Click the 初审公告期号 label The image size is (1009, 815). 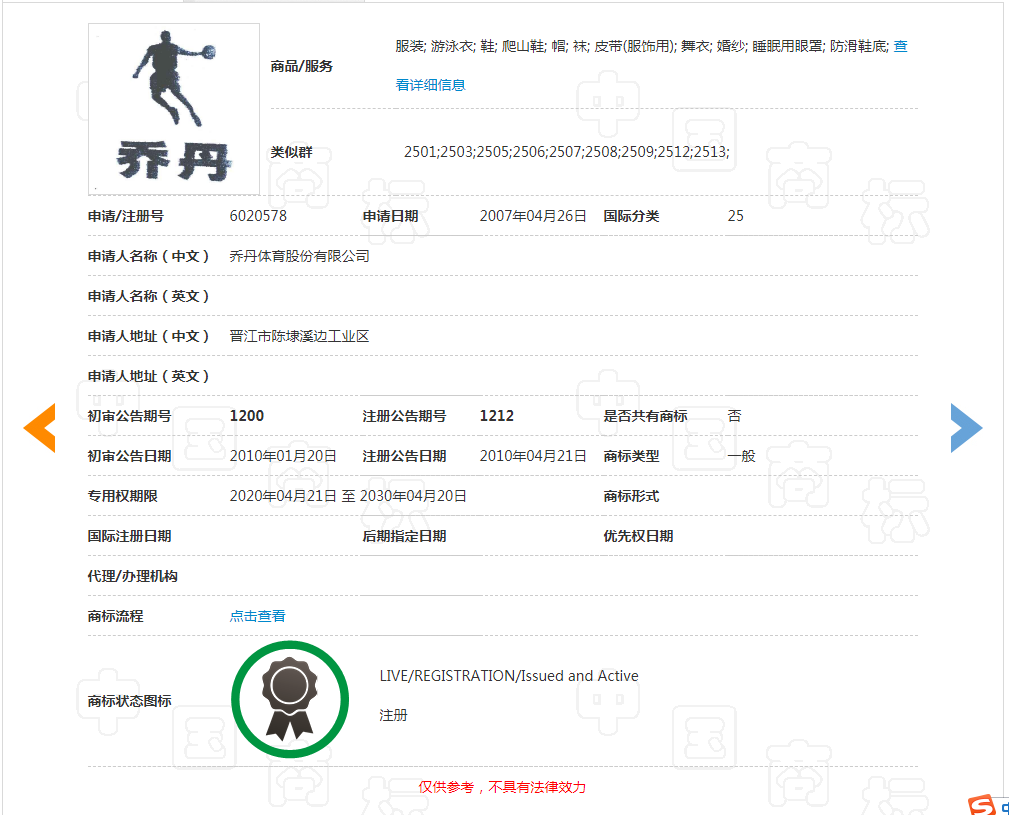click(129, 416)
